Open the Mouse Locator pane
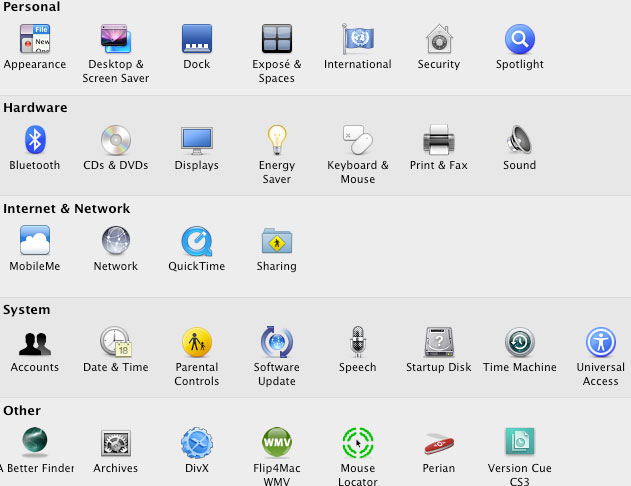631x486 pixels. (x=358, y=443)
